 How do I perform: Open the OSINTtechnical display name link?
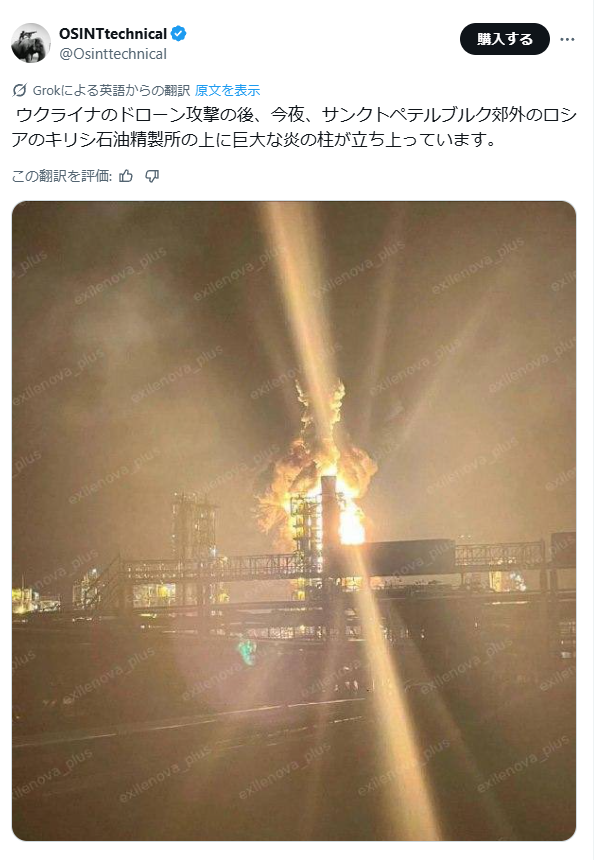(x=113, y=33)
